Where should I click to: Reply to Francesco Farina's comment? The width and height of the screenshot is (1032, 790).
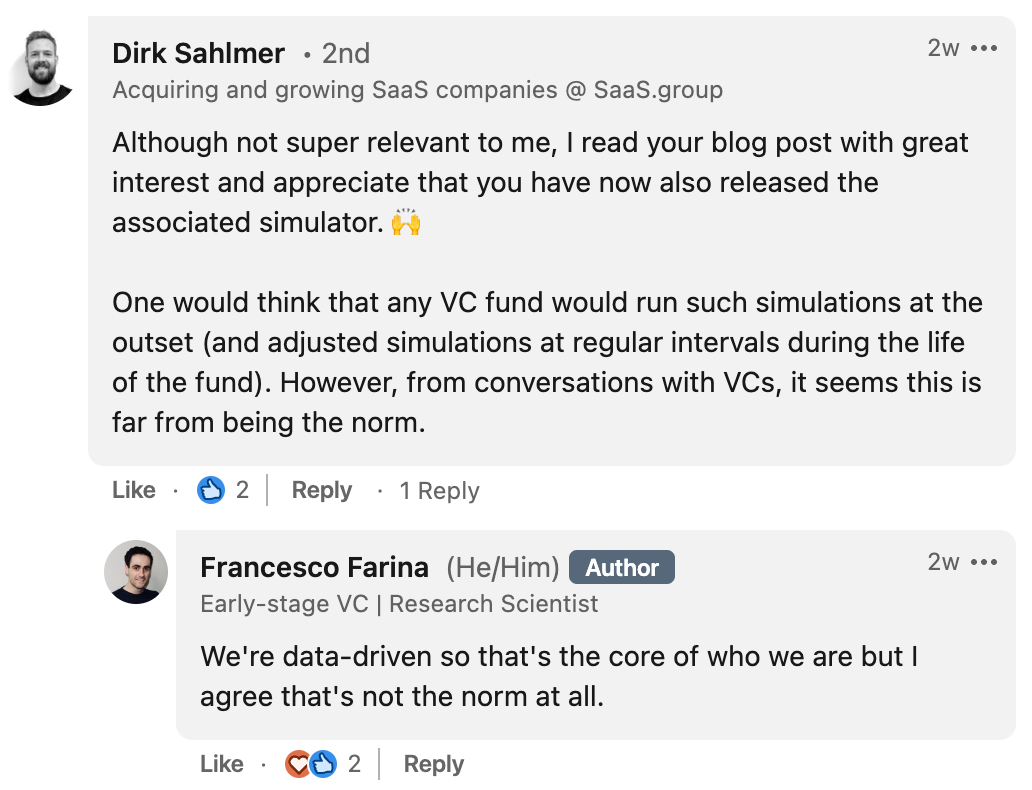pyautogui.click(x=434, y=764)
